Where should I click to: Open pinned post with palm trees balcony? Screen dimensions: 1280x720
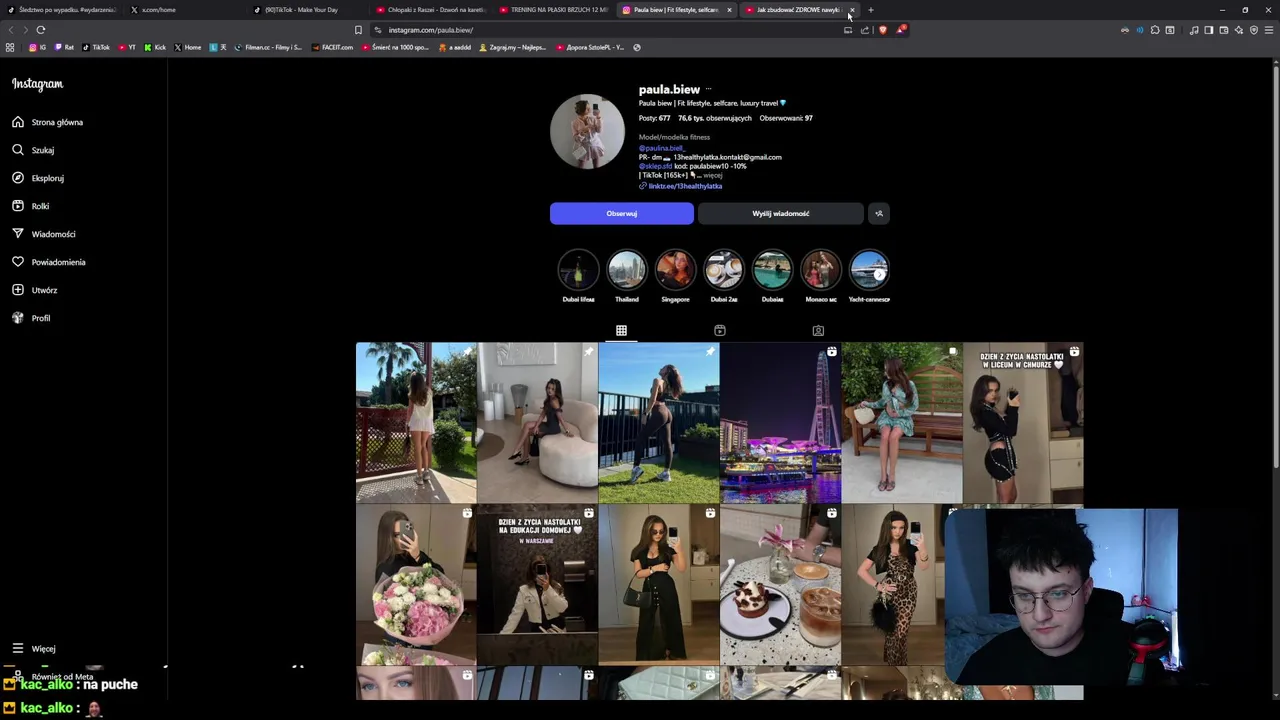[416, 422]
